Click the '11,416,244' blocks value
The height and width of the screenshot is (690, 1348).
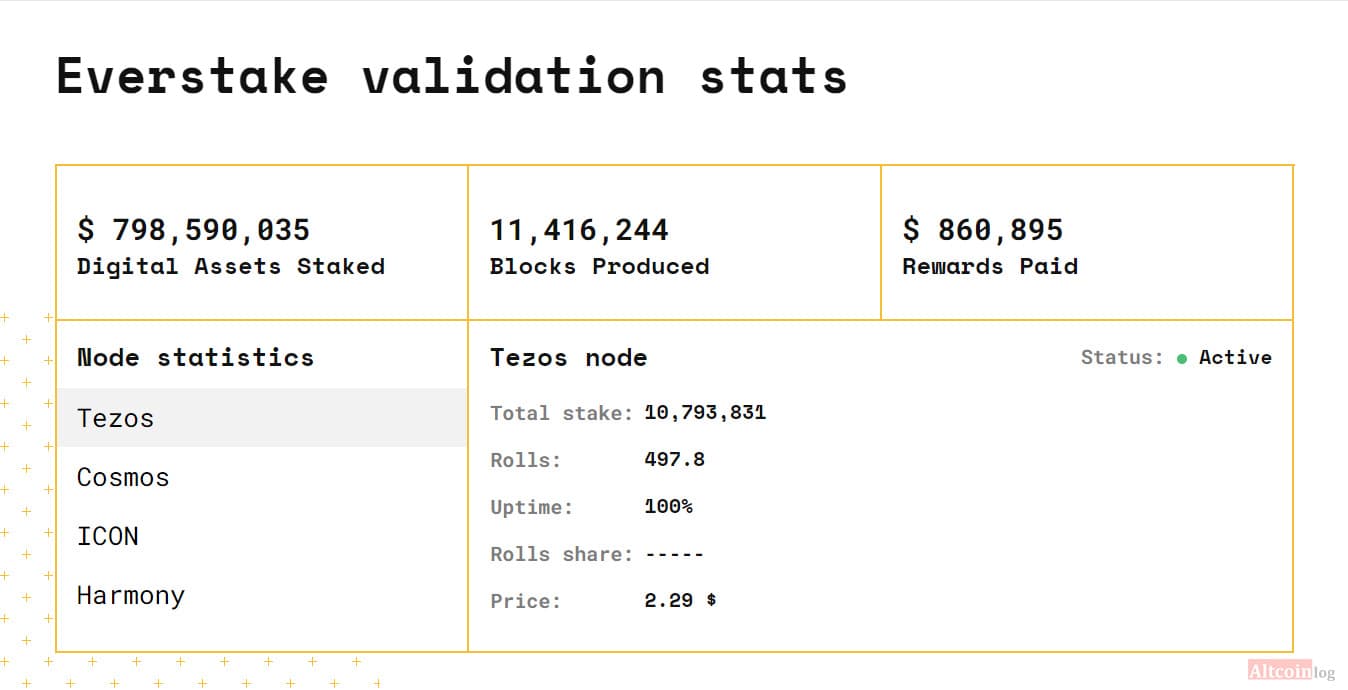(579, 230)
